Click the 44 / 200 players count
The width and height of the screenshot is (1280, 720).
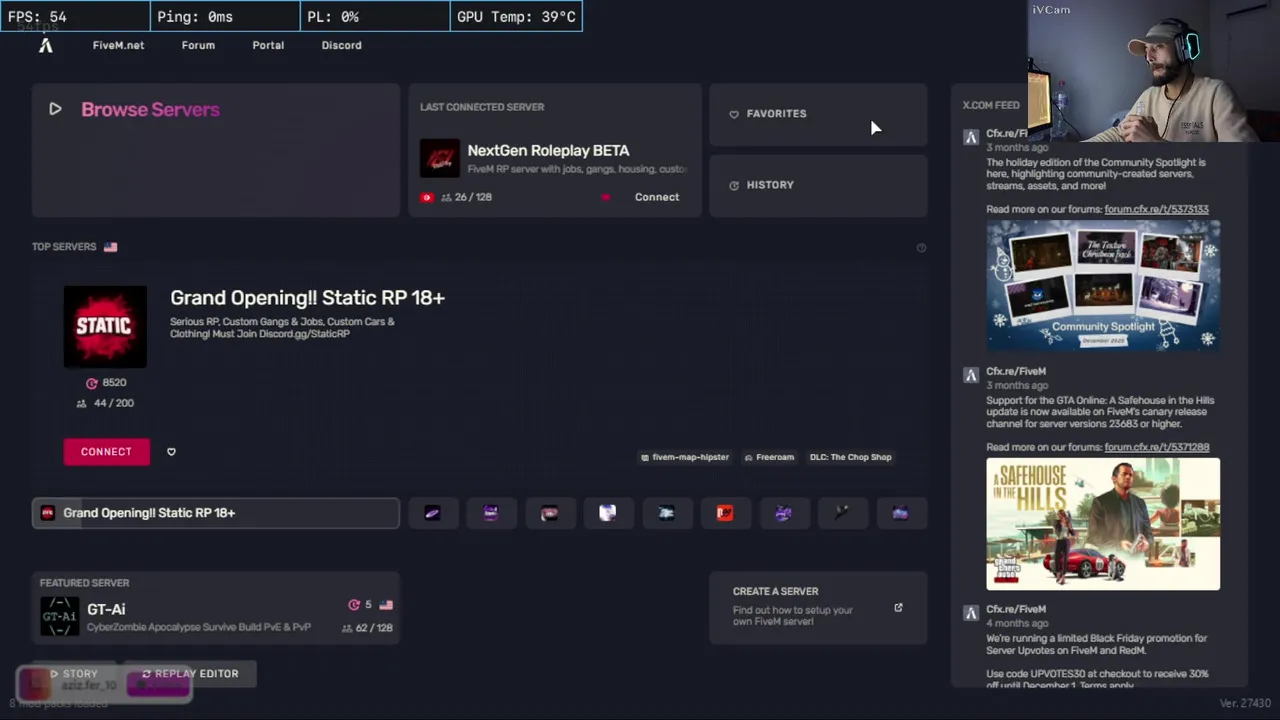[105, 403]
